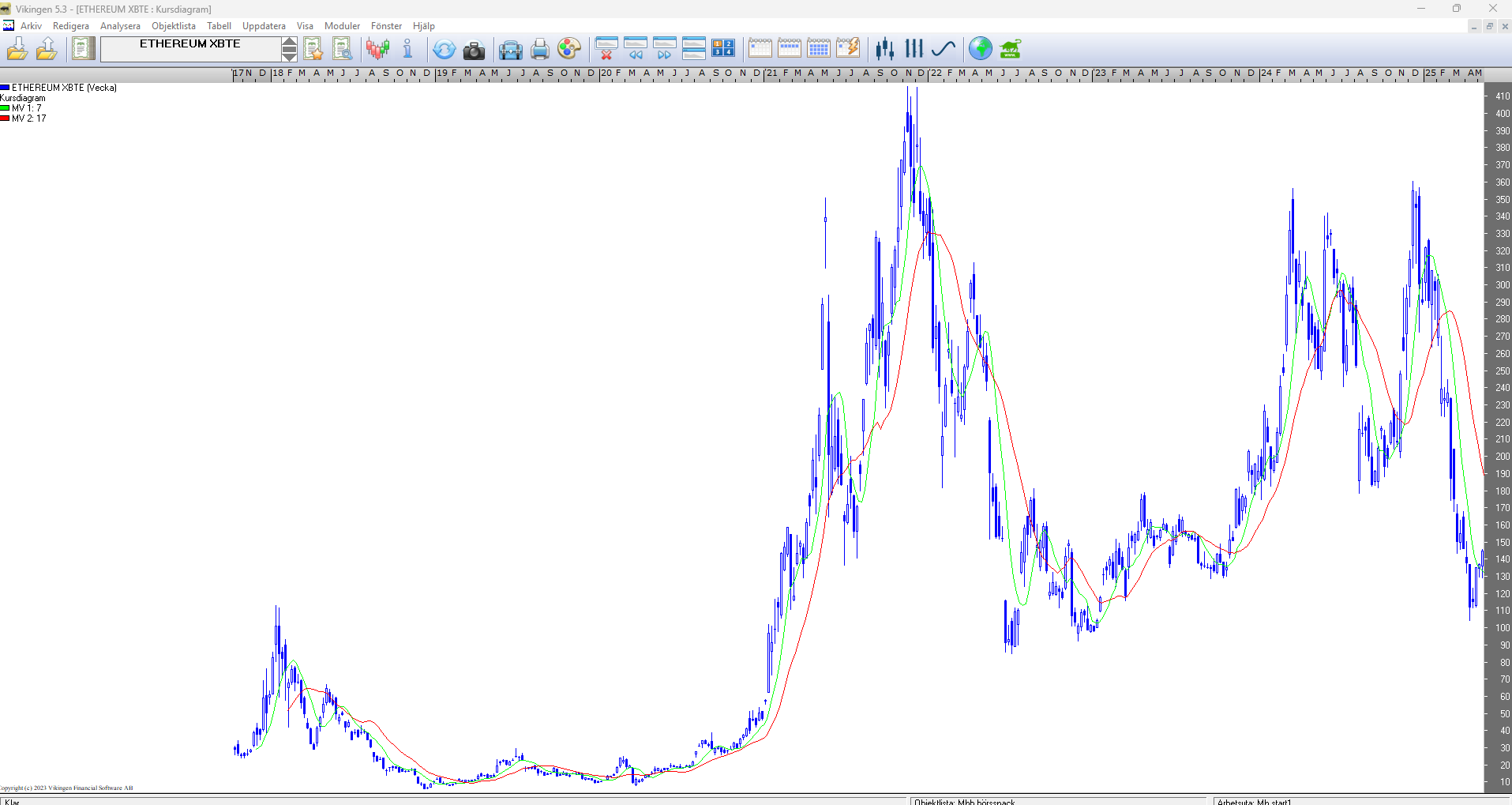Screen dimensions: 1512x805
Task: Click the numbered four-panel layout icon
Action: (723, 49)
